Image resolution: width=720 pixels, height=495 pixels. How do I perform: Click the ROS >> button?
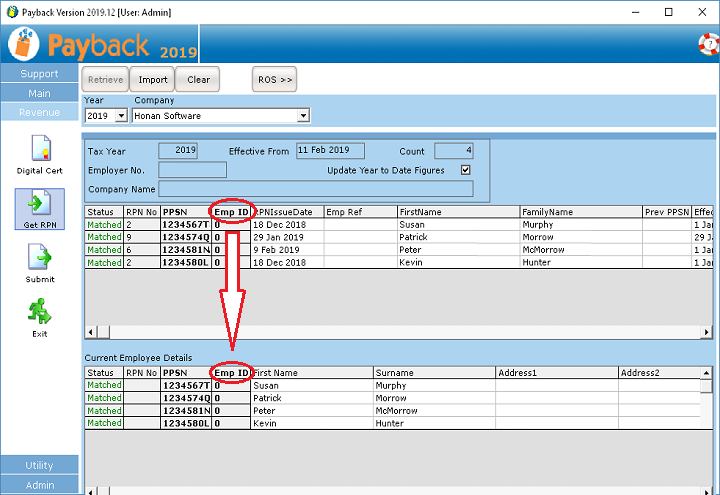pos(275,80)
